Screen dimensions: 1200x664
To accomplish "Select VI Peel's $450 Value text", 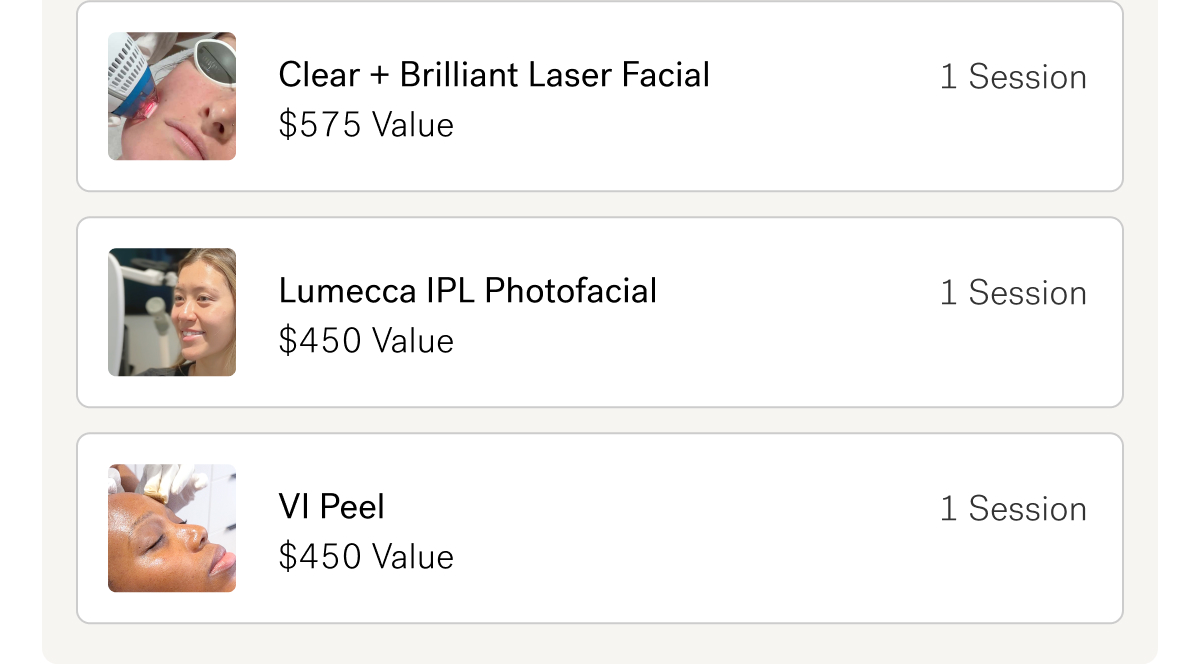I will tap(366, 557).
